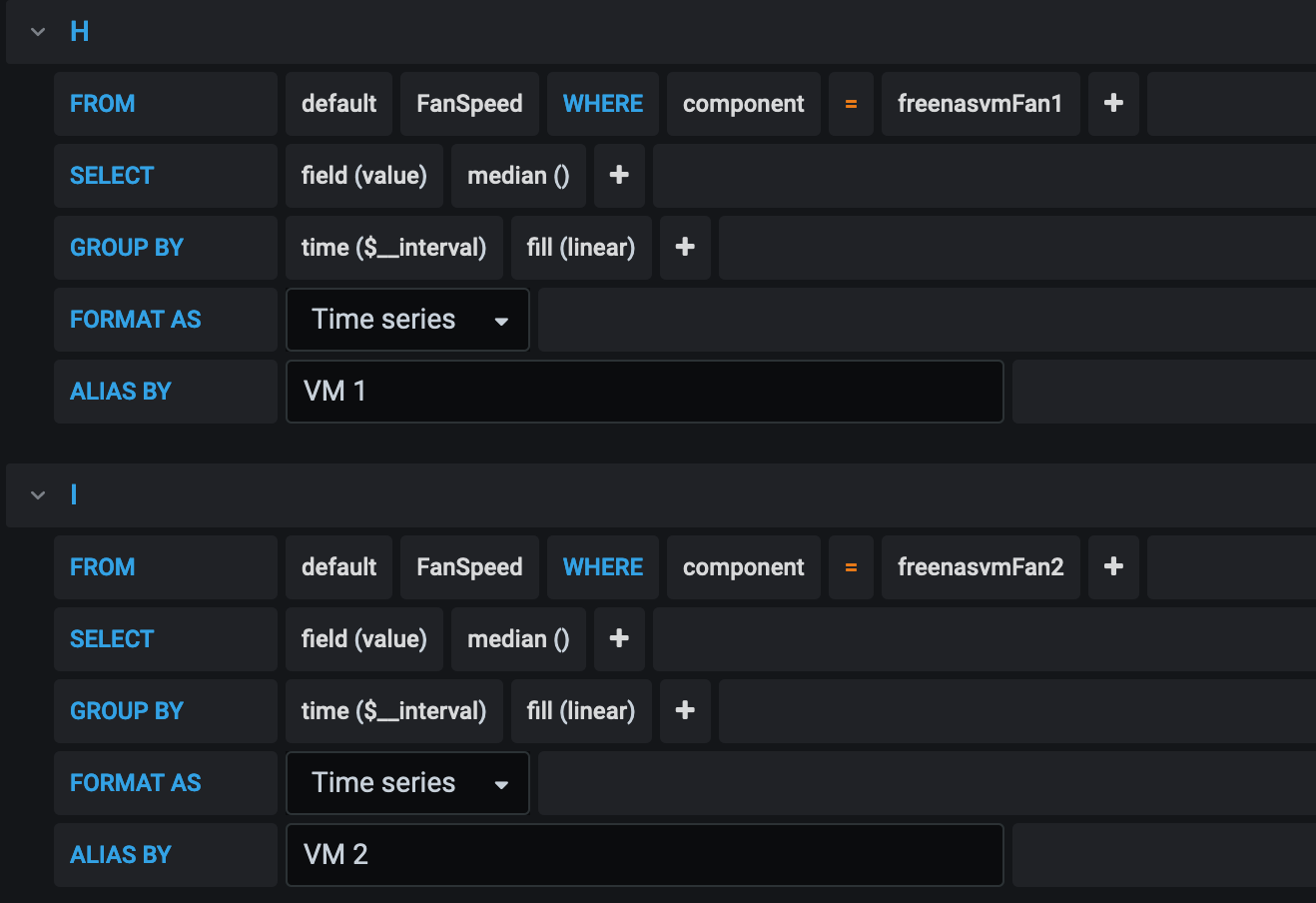
Task: Change the equals operator in query I
Action: pos(851,567)
